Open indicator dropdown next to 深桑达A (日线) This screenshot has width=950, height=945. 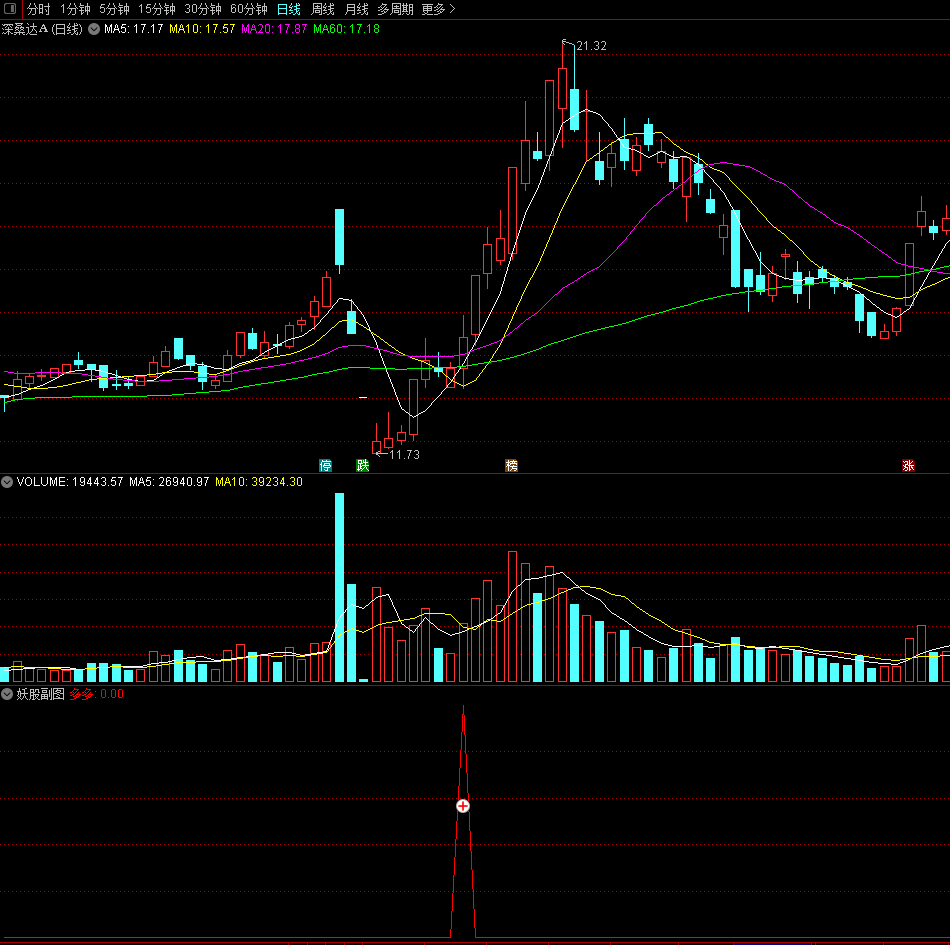click(94, 28)
